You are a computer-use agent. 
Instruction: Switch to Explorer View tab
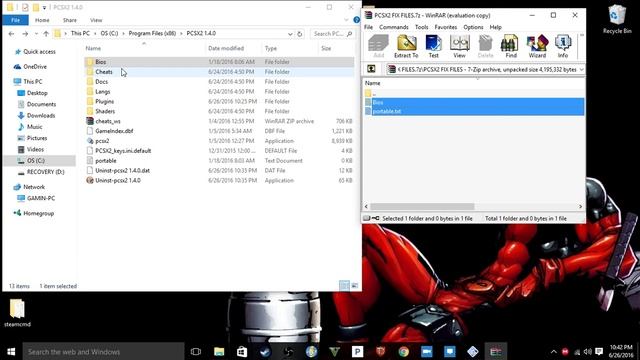[96, 20]
